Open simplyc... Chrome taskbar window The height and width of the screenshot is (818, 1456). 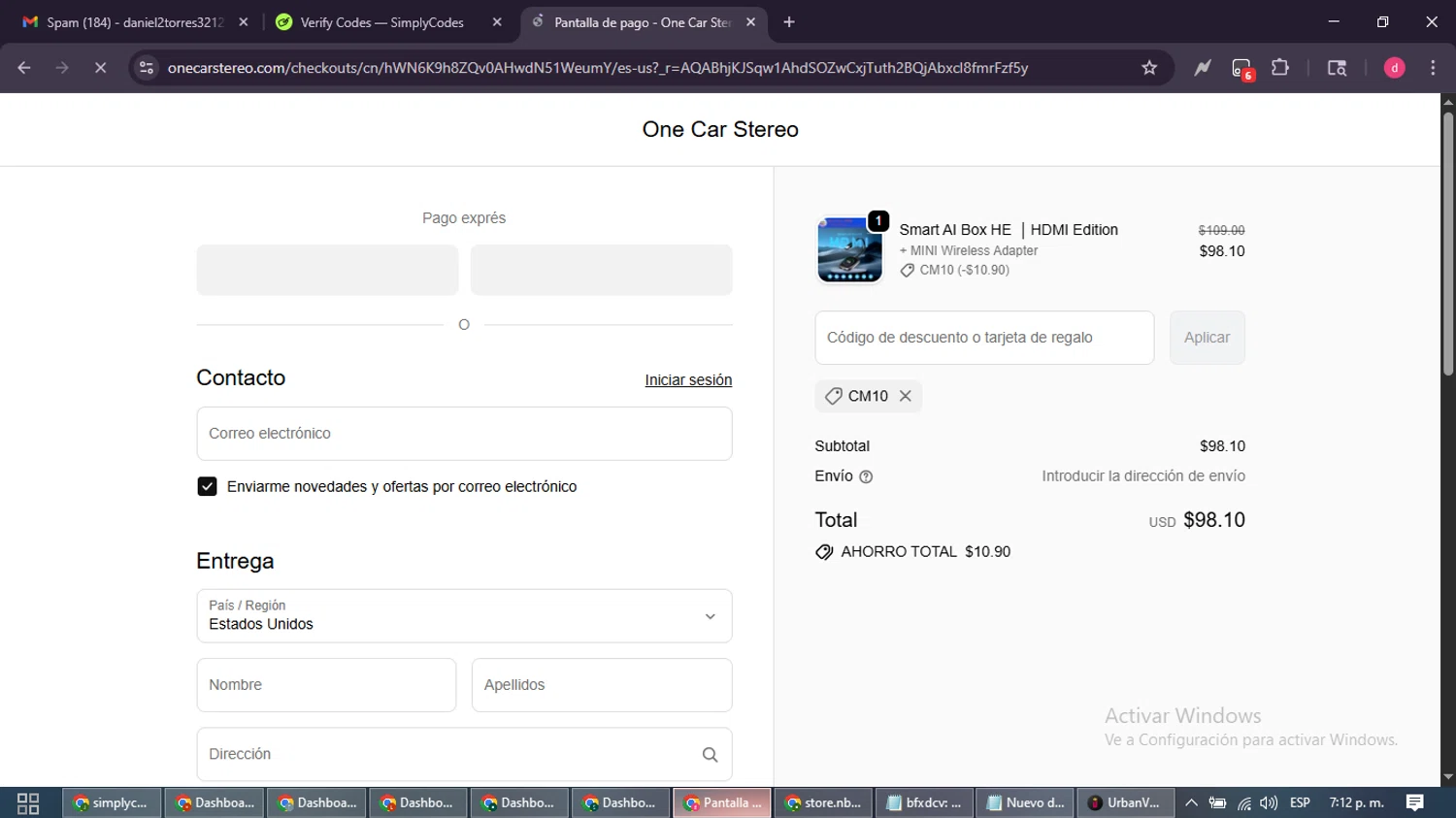tap(112, 803)
